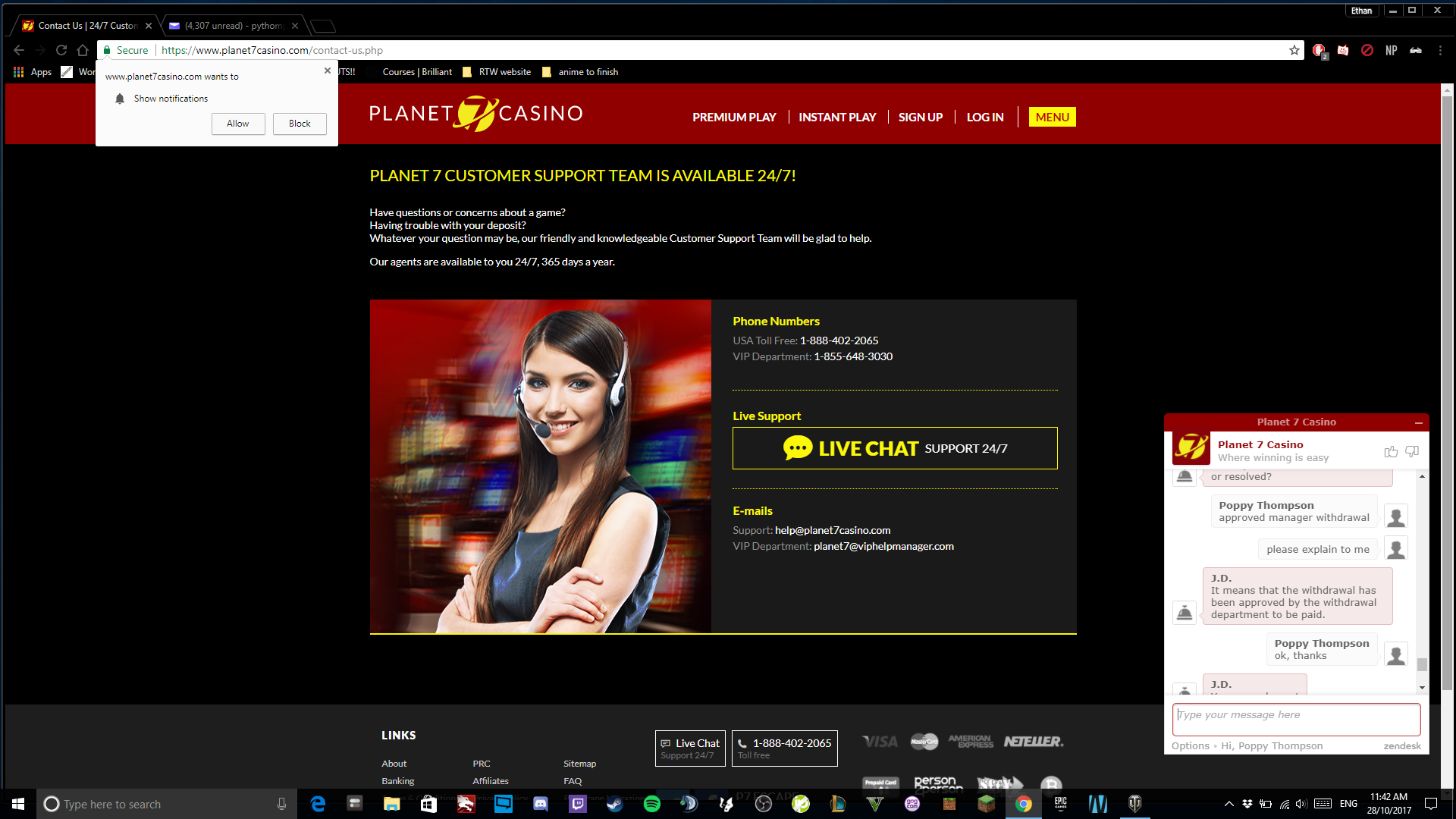This screenshot has height=819, width=1456.
Task: Click the chat scrollbar up arrow
Action: click(1422, 476)
